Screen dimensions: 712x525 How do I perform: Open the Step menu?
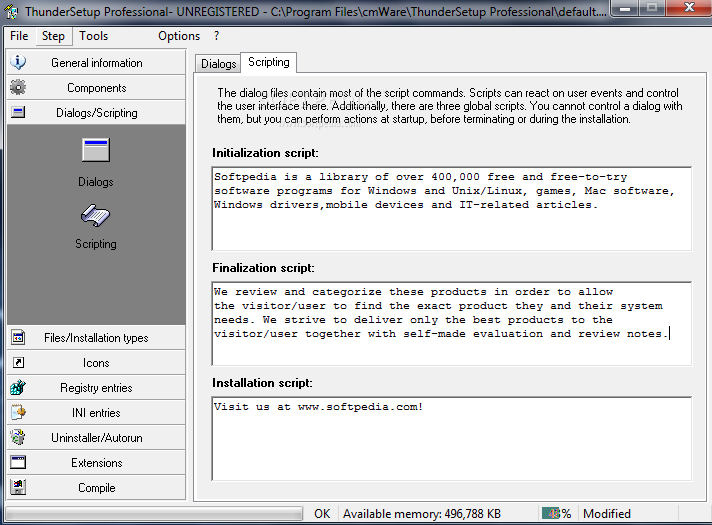click(x=53, y=36)
